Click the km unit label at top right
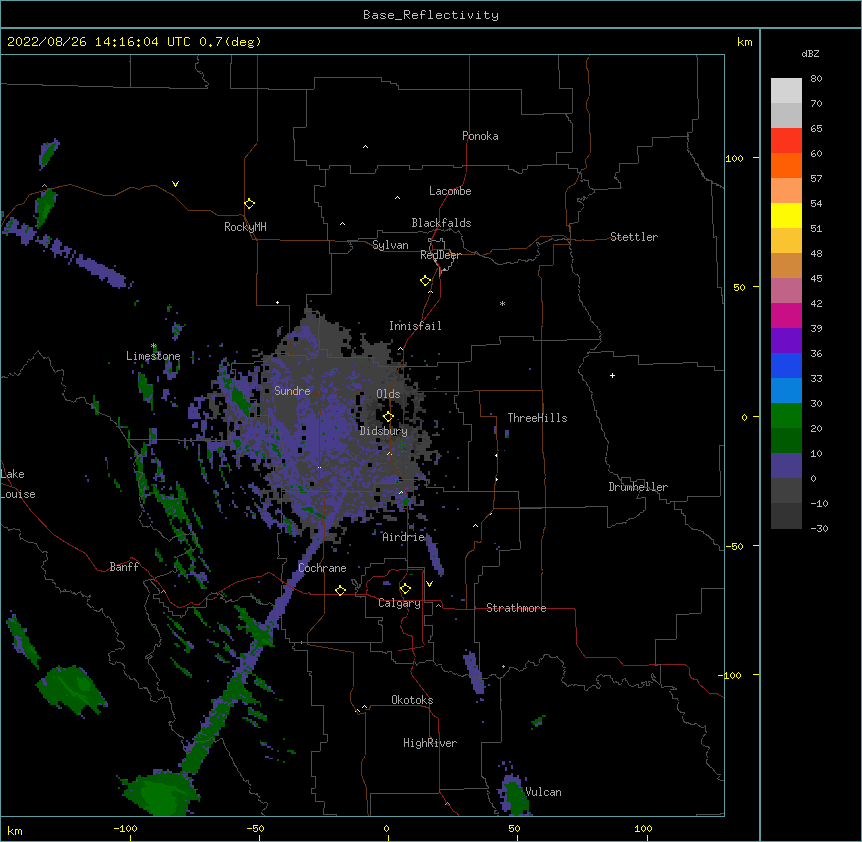The image size is (862, 842). [744, 42]
